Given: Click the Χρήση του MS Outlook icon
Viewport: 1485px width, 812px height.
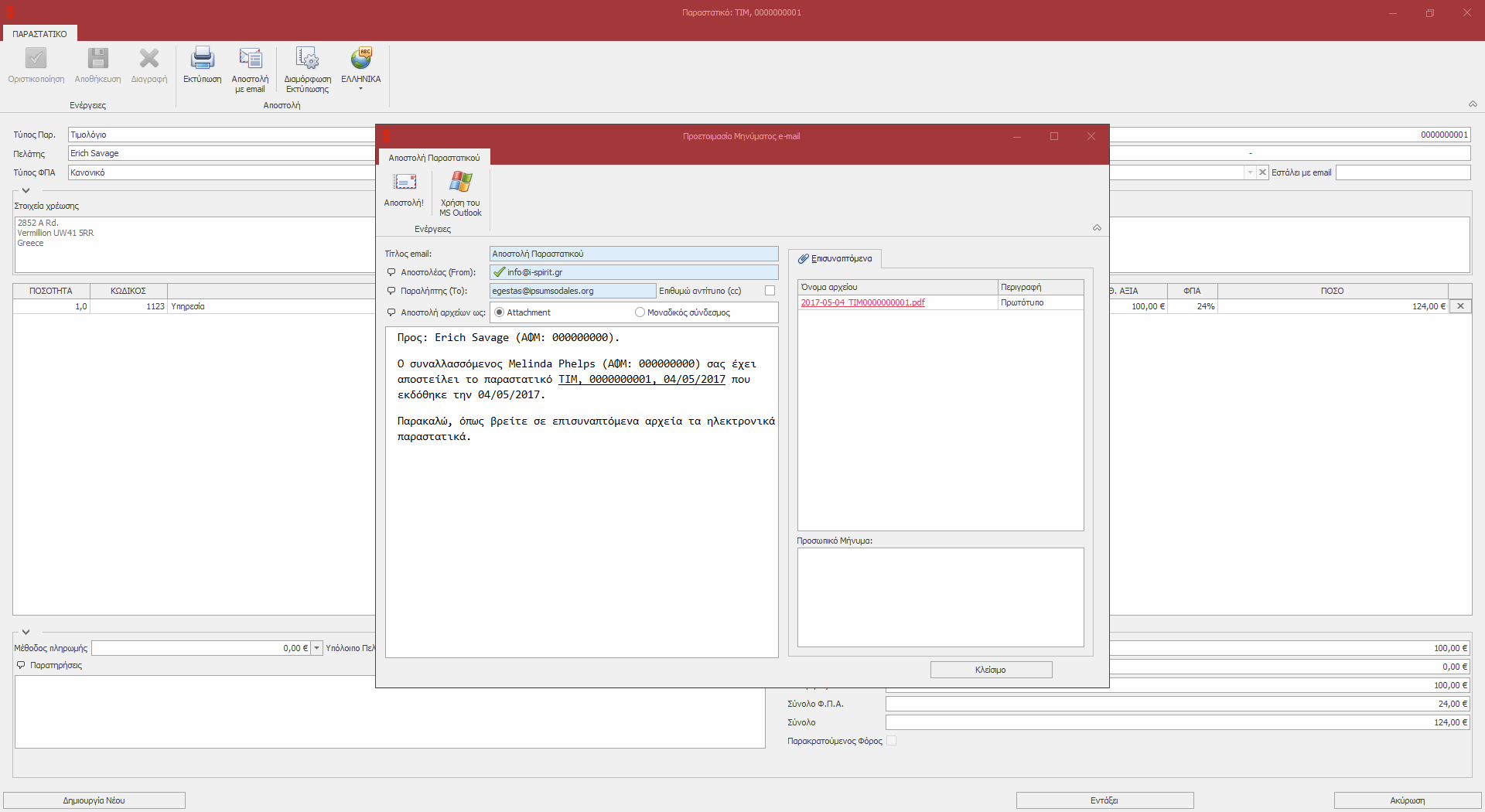Looking at the screenshot, I should coord(460,183).
